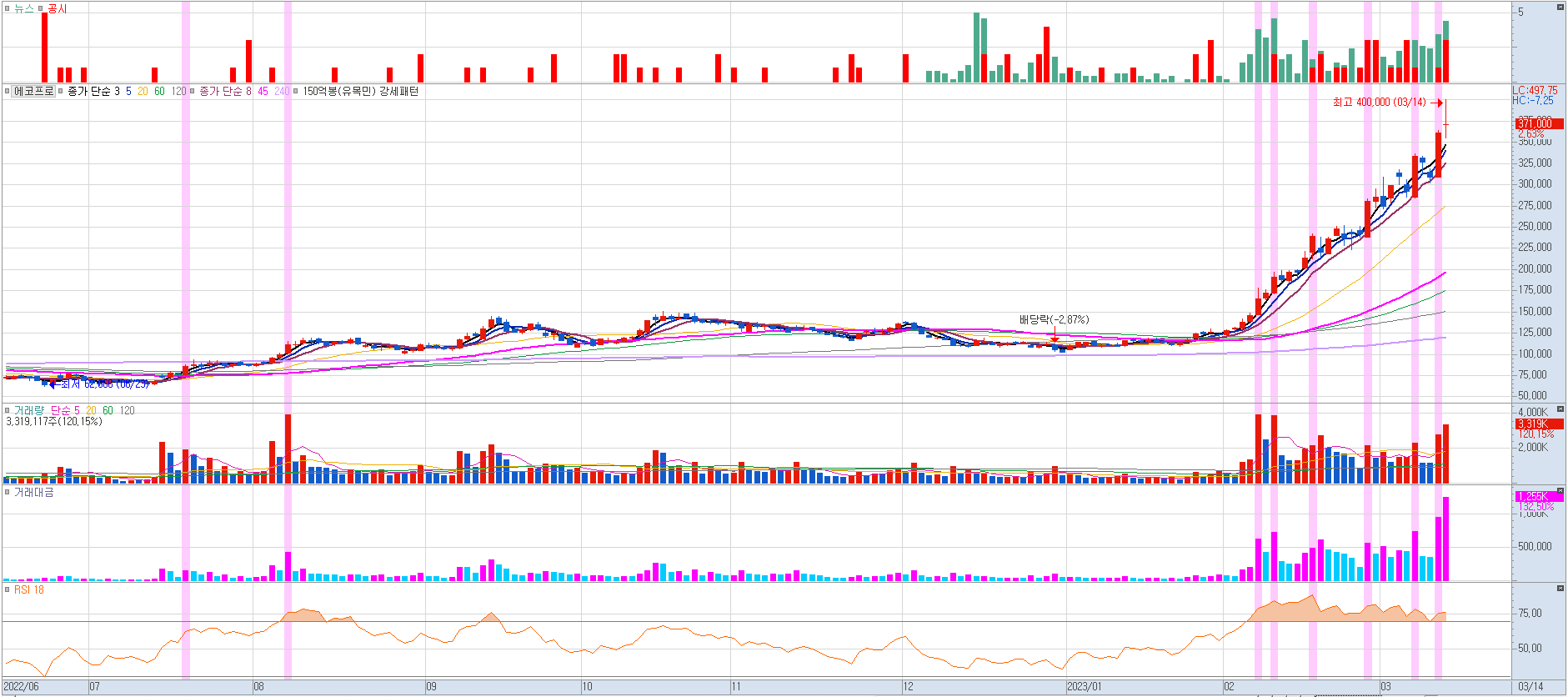
Task: Close the 뉴스/공시 news panel
Action: pyautogui.click(x=1560, y=8)
